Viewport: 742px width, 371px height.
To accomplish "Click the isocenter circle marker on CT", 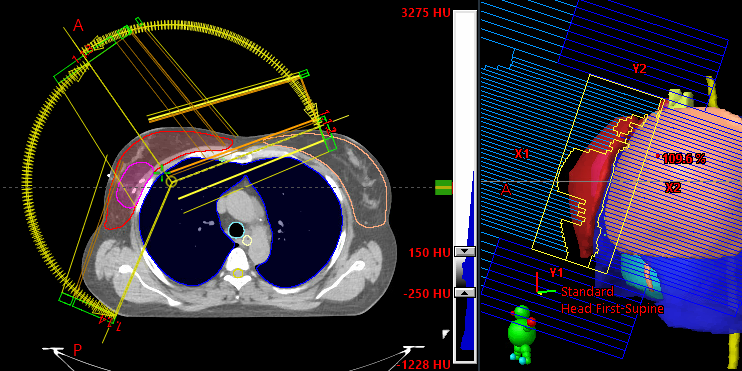I will pos(171,181).
